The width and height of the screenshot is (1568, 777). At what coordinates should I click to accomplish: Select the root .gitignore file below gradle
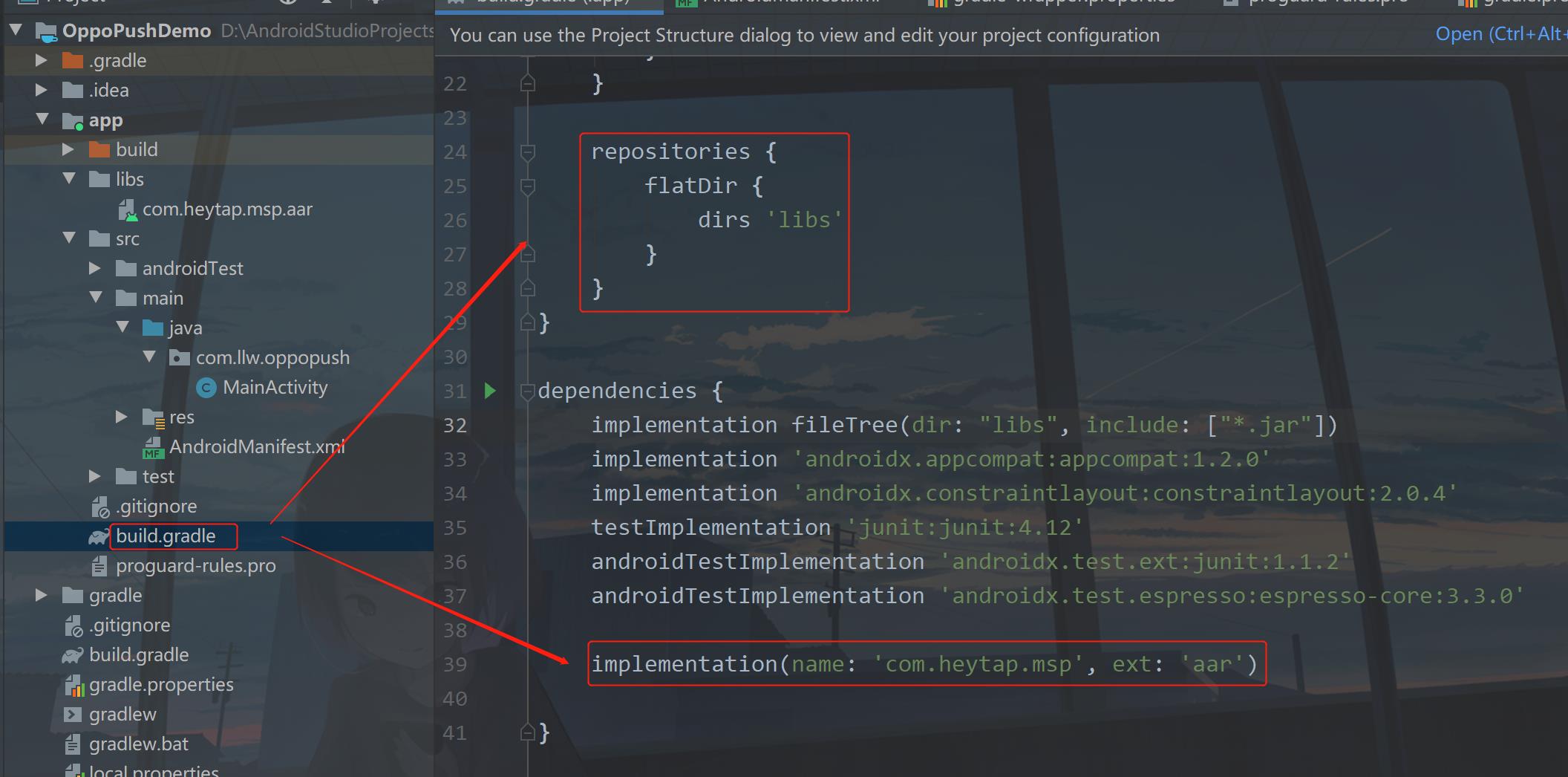129,625
